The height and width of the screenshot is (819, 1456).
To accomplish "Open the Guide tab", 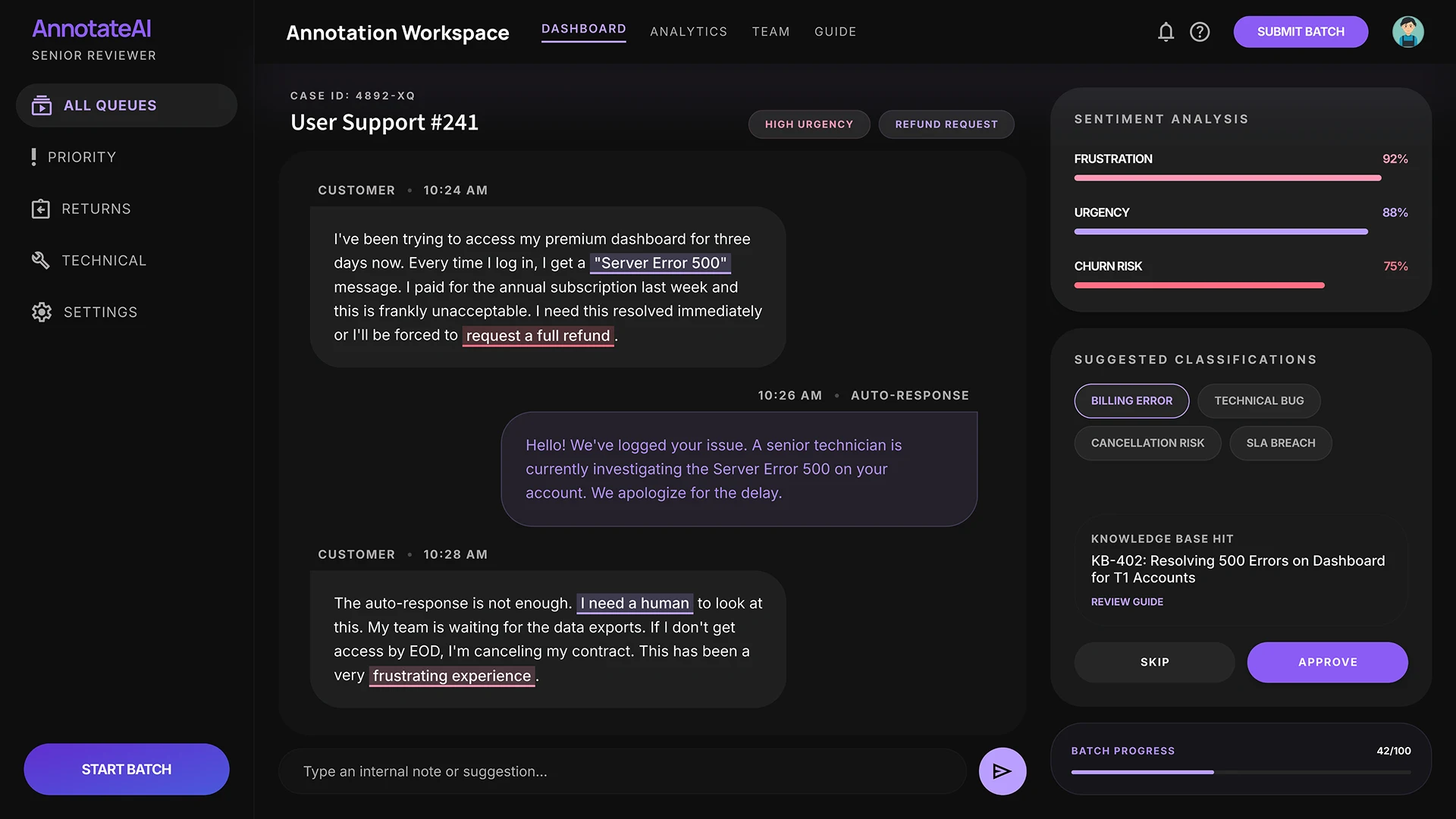I will pyautogui.click(x=835, y=32).
